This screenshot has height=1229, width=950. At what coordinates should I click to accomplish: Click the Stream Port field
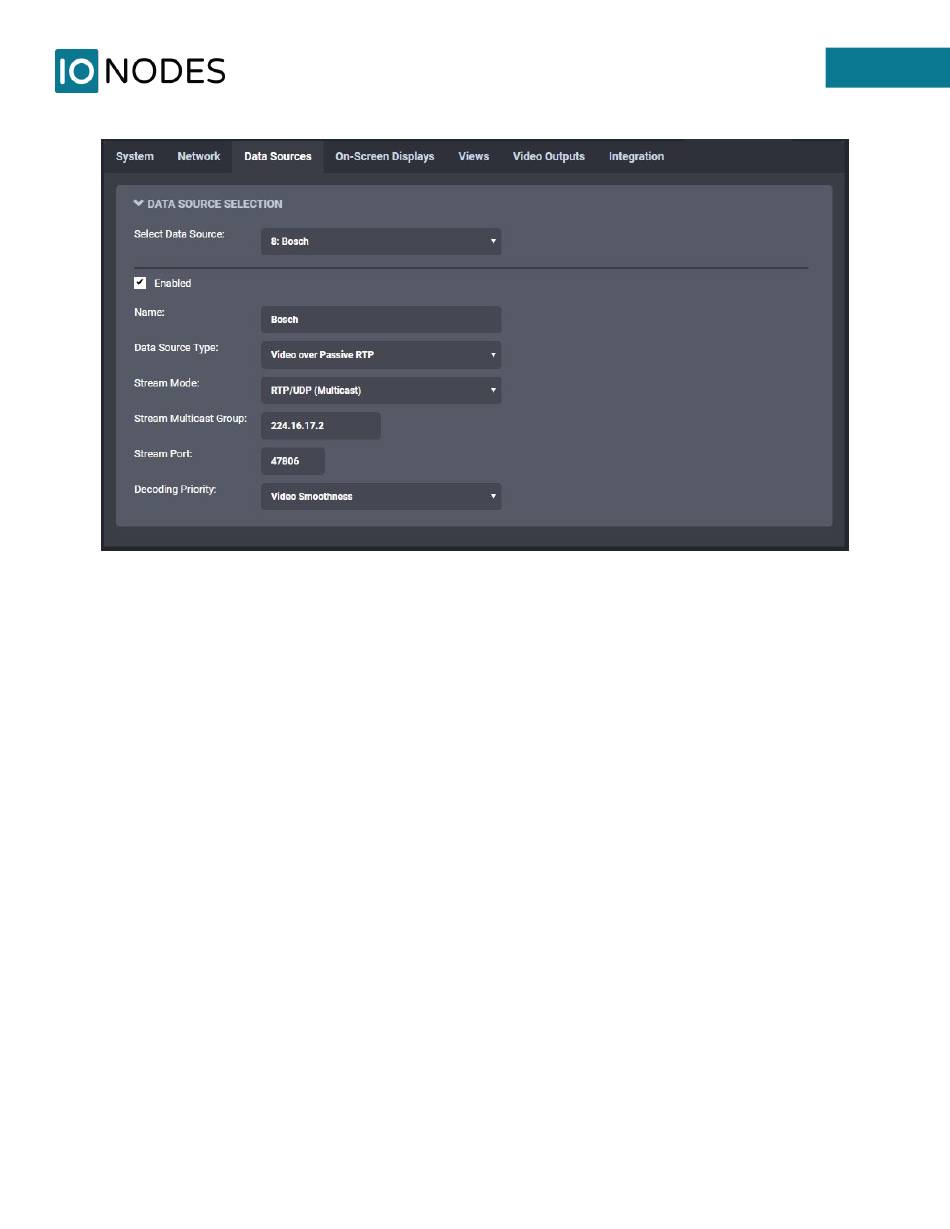click(293, 461)
